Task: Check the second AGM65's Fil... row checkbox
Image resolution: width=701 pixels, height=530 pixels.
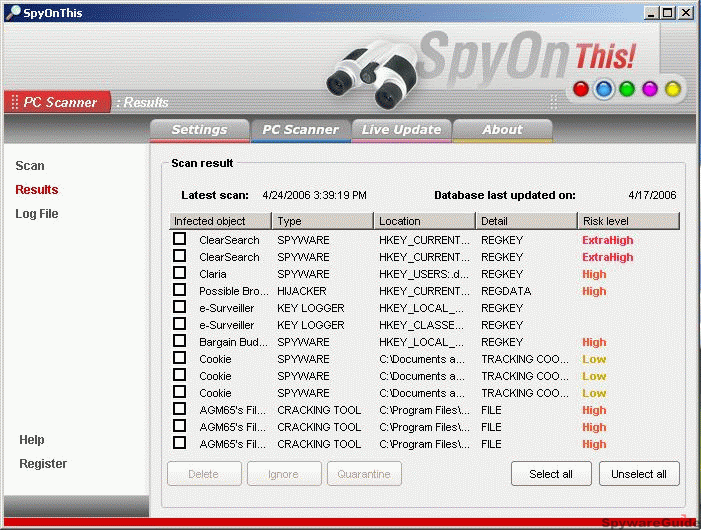Action: tap(180, 425)
